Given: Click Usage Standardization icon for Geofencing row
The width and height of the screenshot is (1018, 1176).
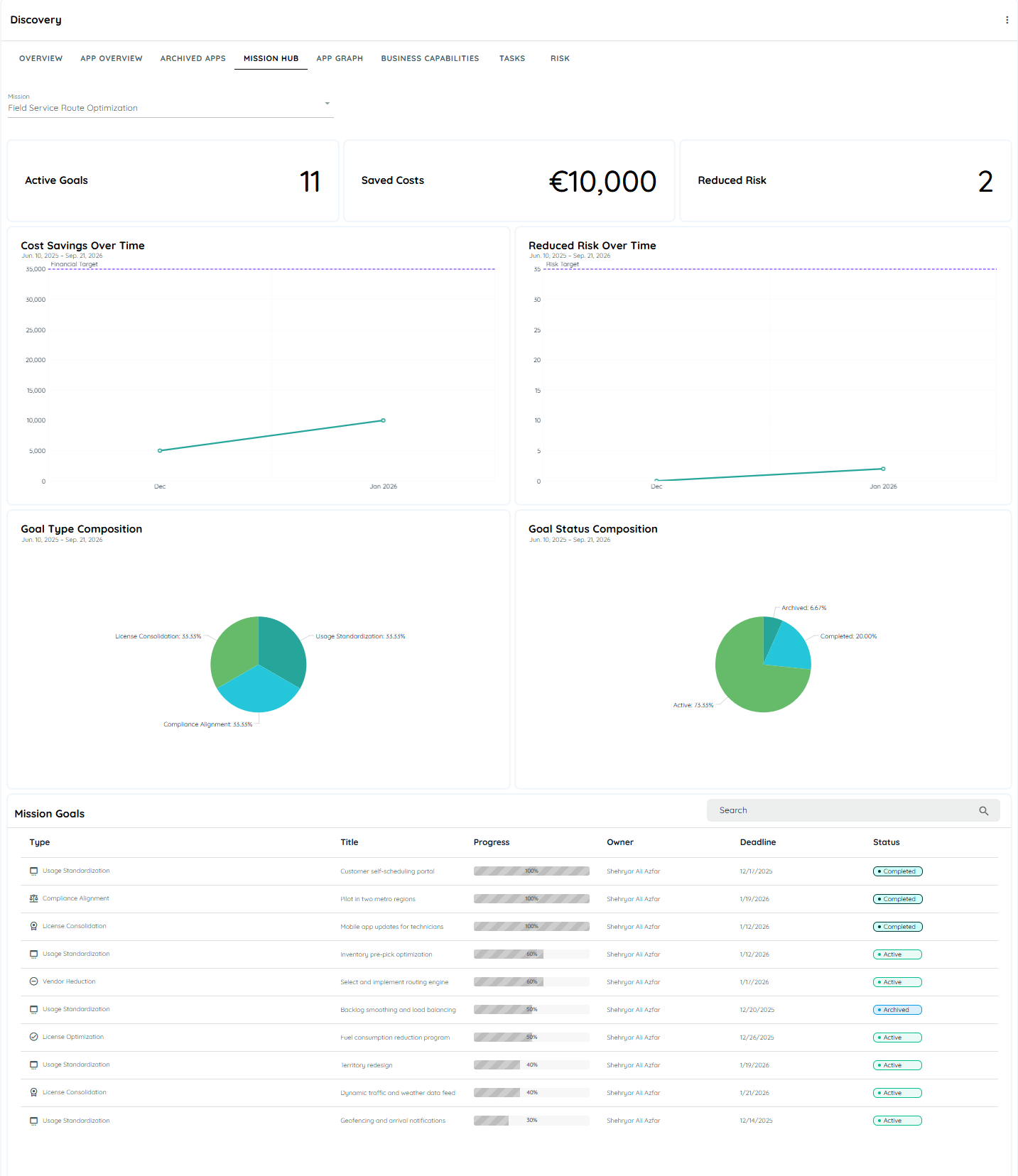Looking at the screenshot, I should coord(33,1121).
